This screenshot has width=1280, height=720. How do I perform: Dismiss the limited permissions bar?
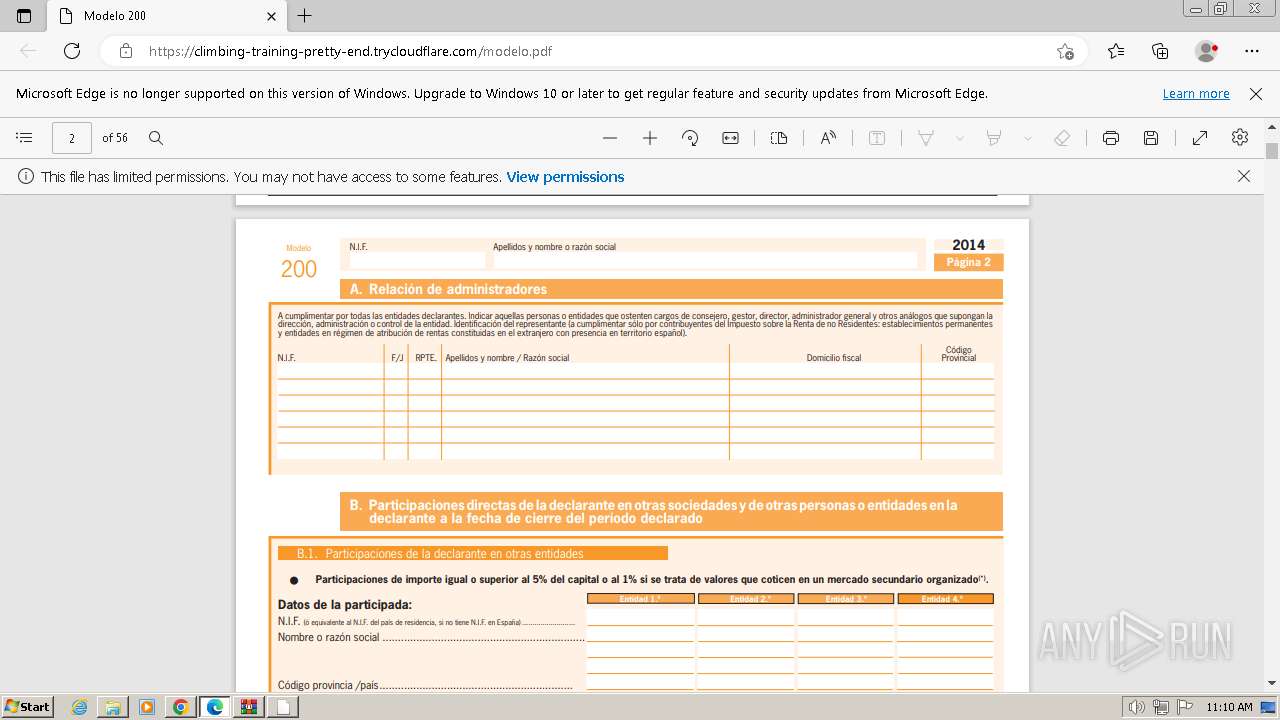tap(1244, 176)
